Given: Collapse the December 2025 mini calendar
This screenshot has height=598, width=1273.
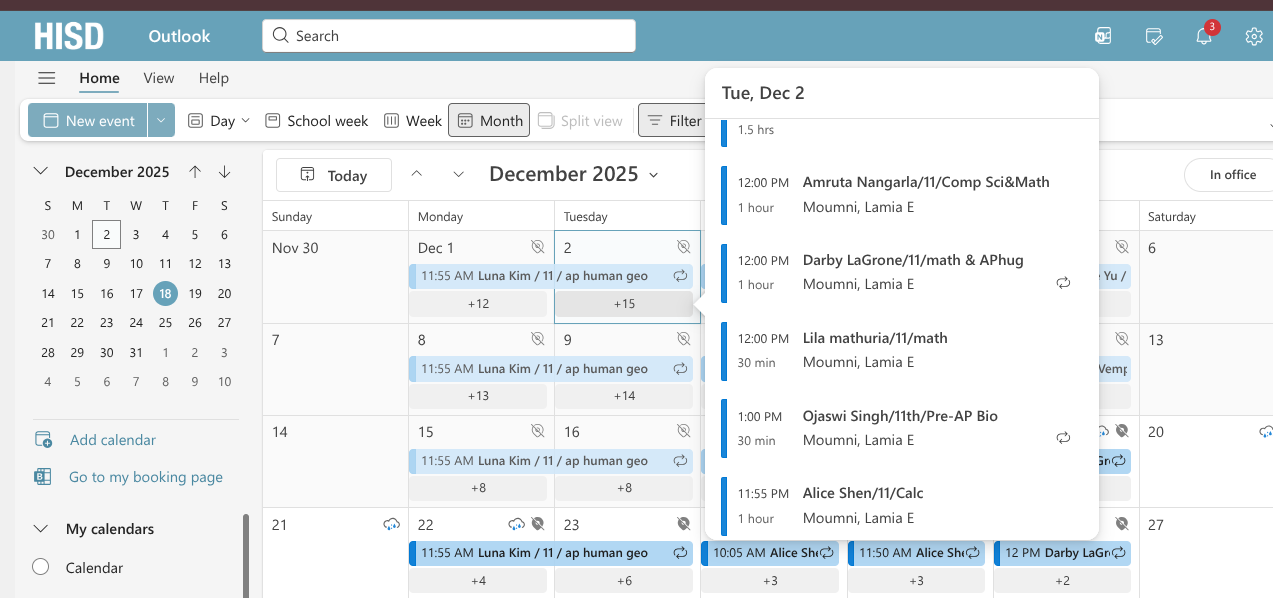Looking at the screenshot, I should click(41, 172).
